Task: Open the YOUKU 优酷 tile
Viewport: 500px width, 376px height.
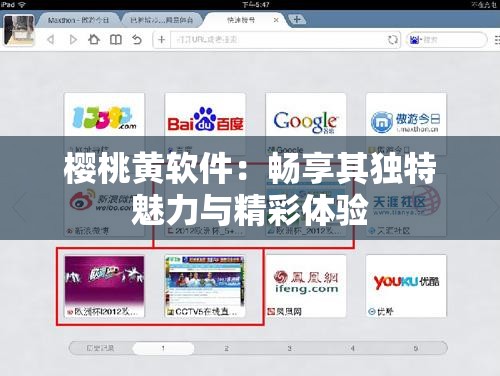Action: pyautogui.click(x=406, y=286)
